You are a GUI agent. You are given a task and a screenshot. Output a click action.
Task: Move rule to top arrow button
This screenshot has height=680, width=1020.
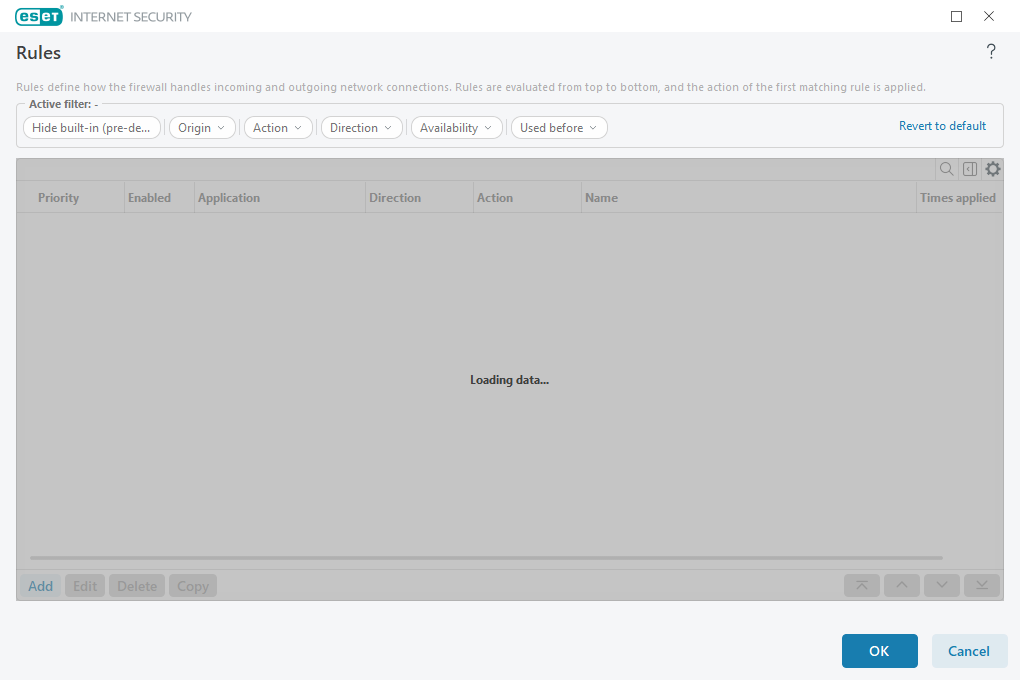pyautogui.click(x=862, y=586)
